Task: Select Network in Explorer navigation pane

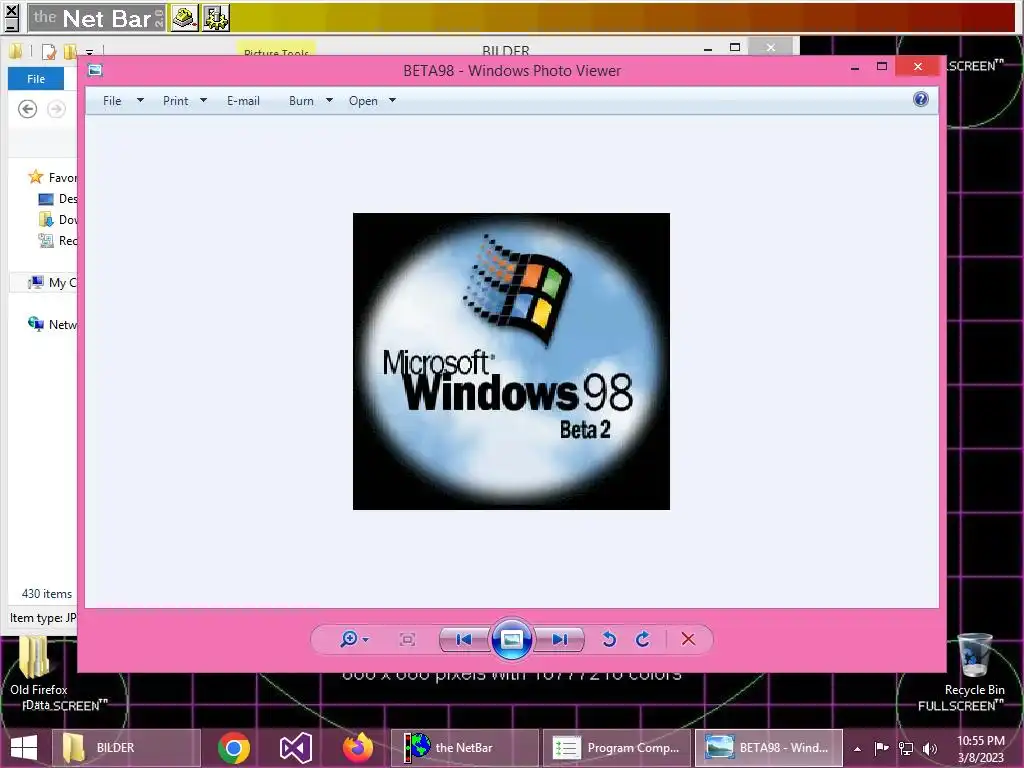Action: (x=52, y=324)
